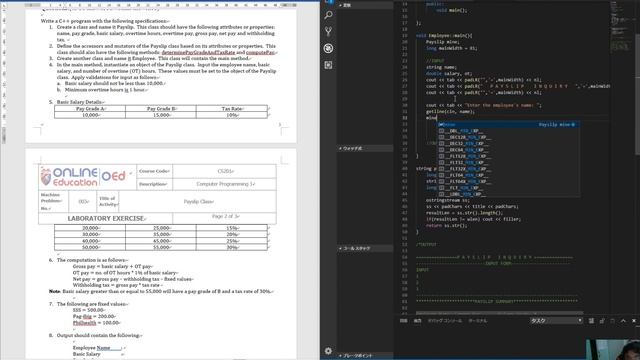Click the '15,000' cell in salary table
Screen dimensions: 640x360
tap(161, 115)
